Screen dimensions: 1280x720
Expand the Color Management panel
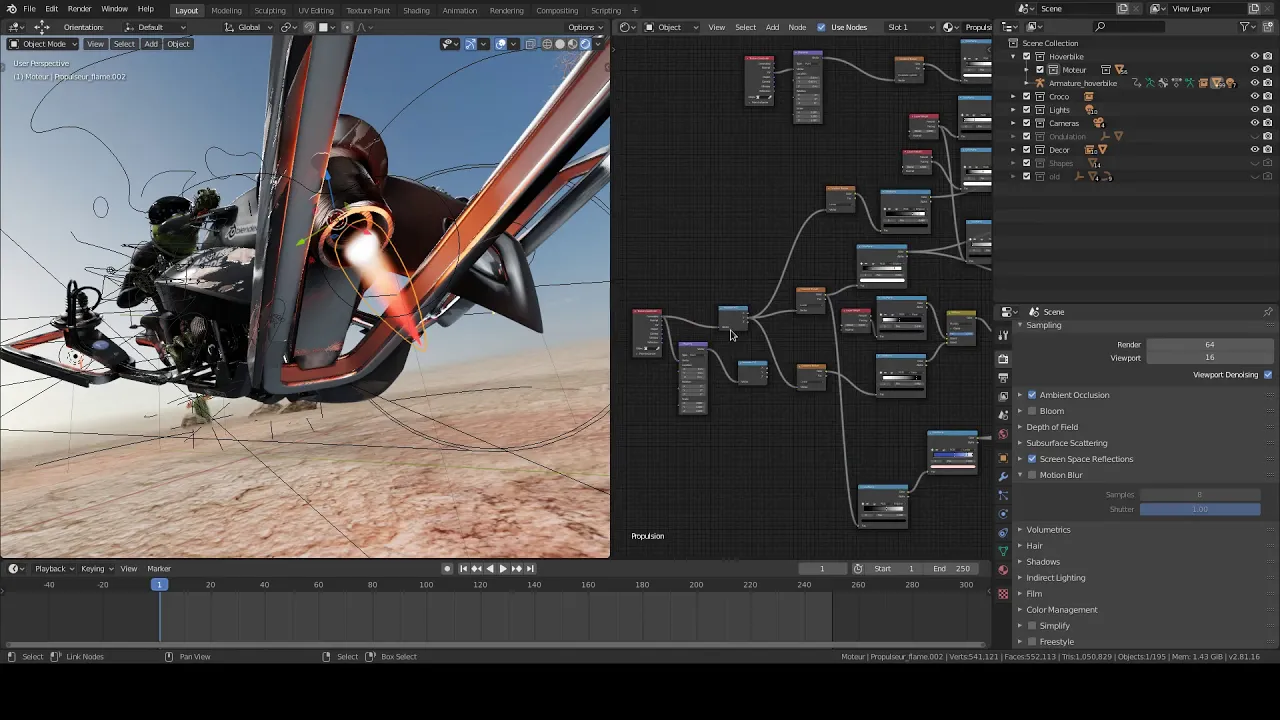[1061, 610]
